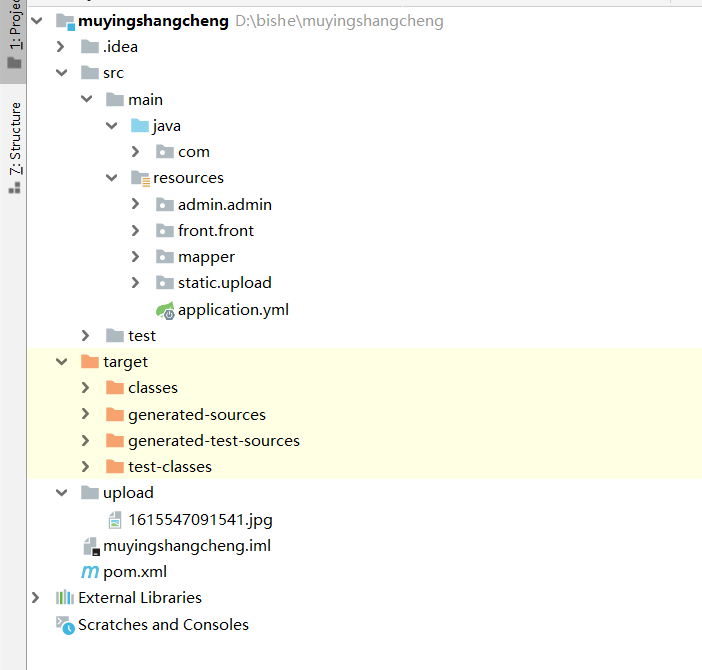Select the pom.xml file name

tap(135, 572)
